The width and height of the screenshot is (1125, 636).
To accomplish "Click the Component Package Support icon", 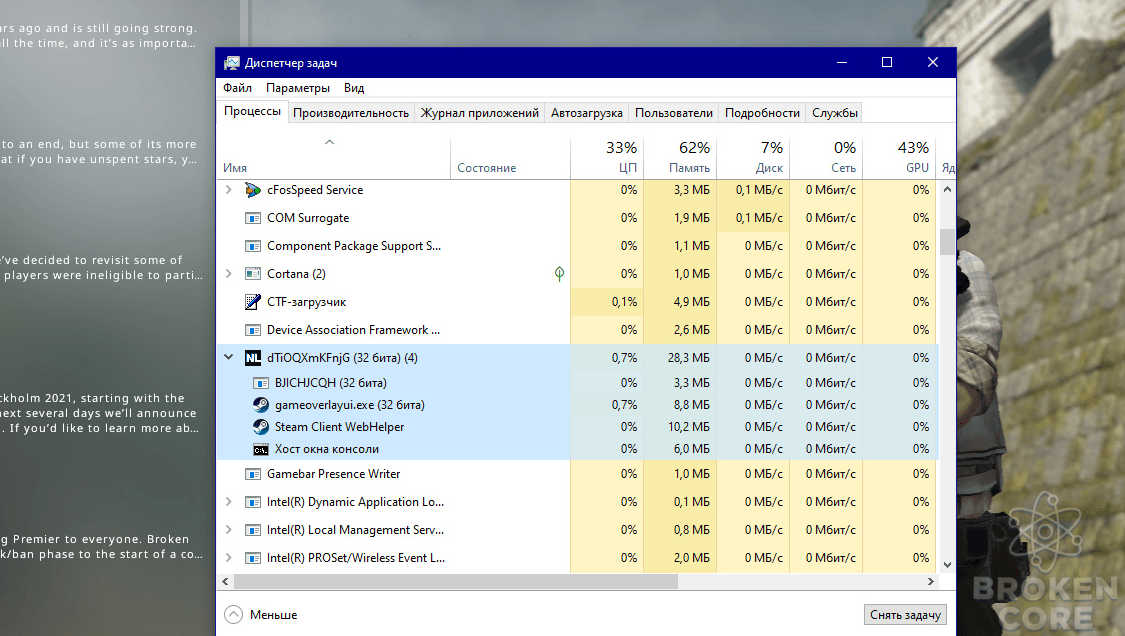I will pos(253,246).
